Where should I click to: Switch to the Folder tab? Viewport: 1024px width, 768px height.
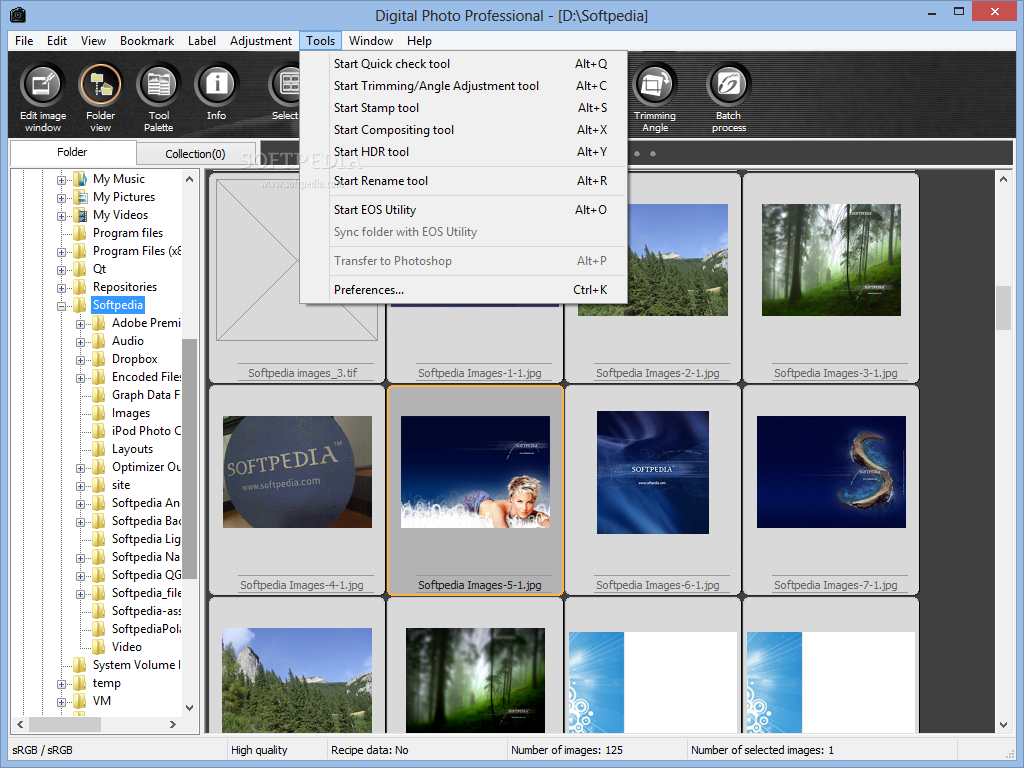[x=72, y=152]
